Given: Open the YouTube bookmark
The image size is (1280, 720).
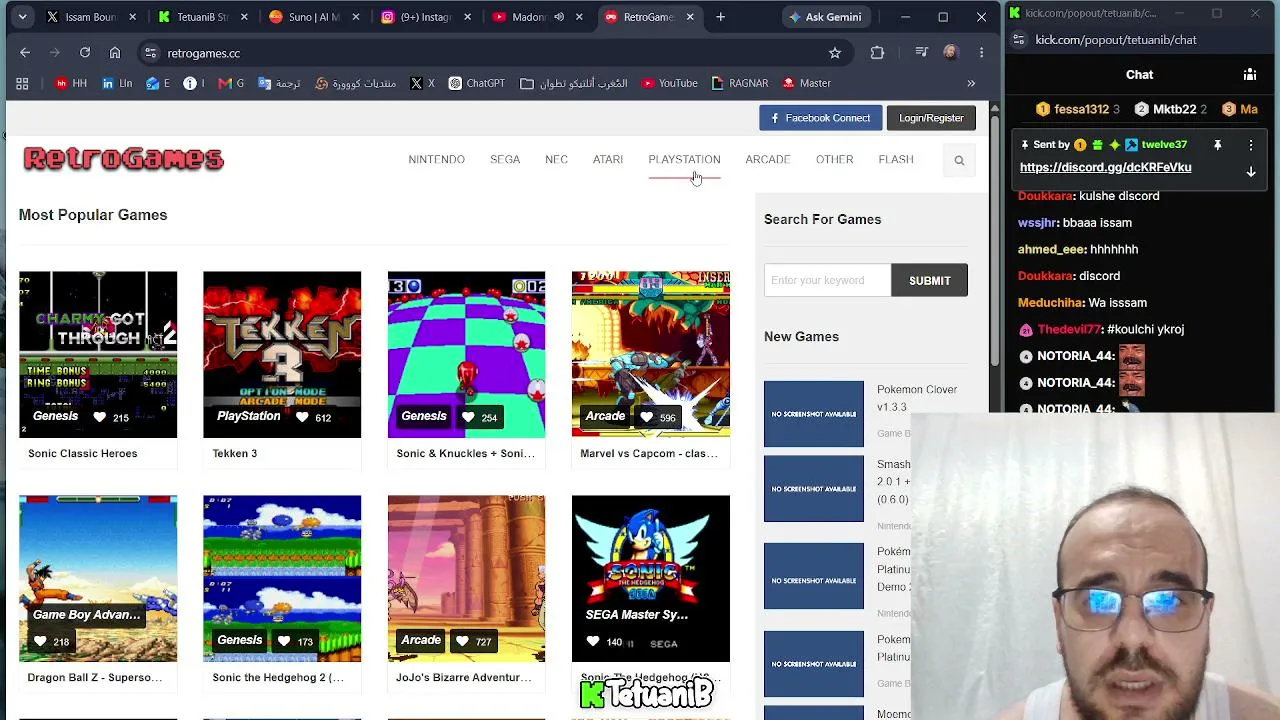Looking at the screenshot, I should tap(670, 83).
